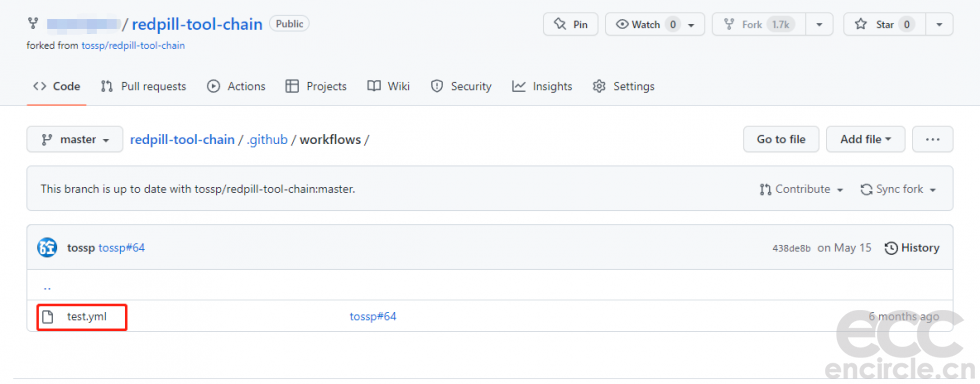Open the Add file dropdown
Viewport: 980px width, 384px height.
(866, 139)
